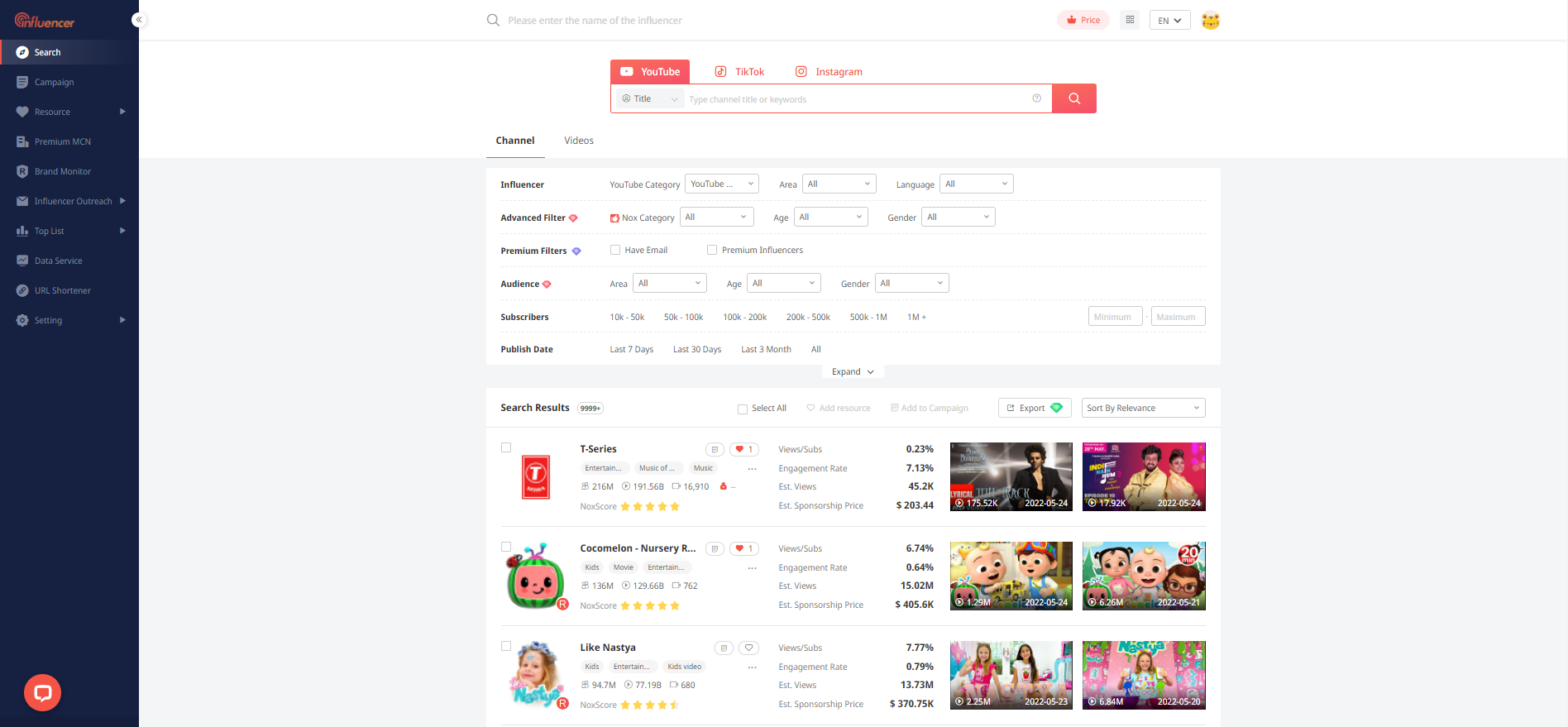Click the Price crown button
The image size is (1568, 727).
pyautogui.click(x=1083, y=20)
